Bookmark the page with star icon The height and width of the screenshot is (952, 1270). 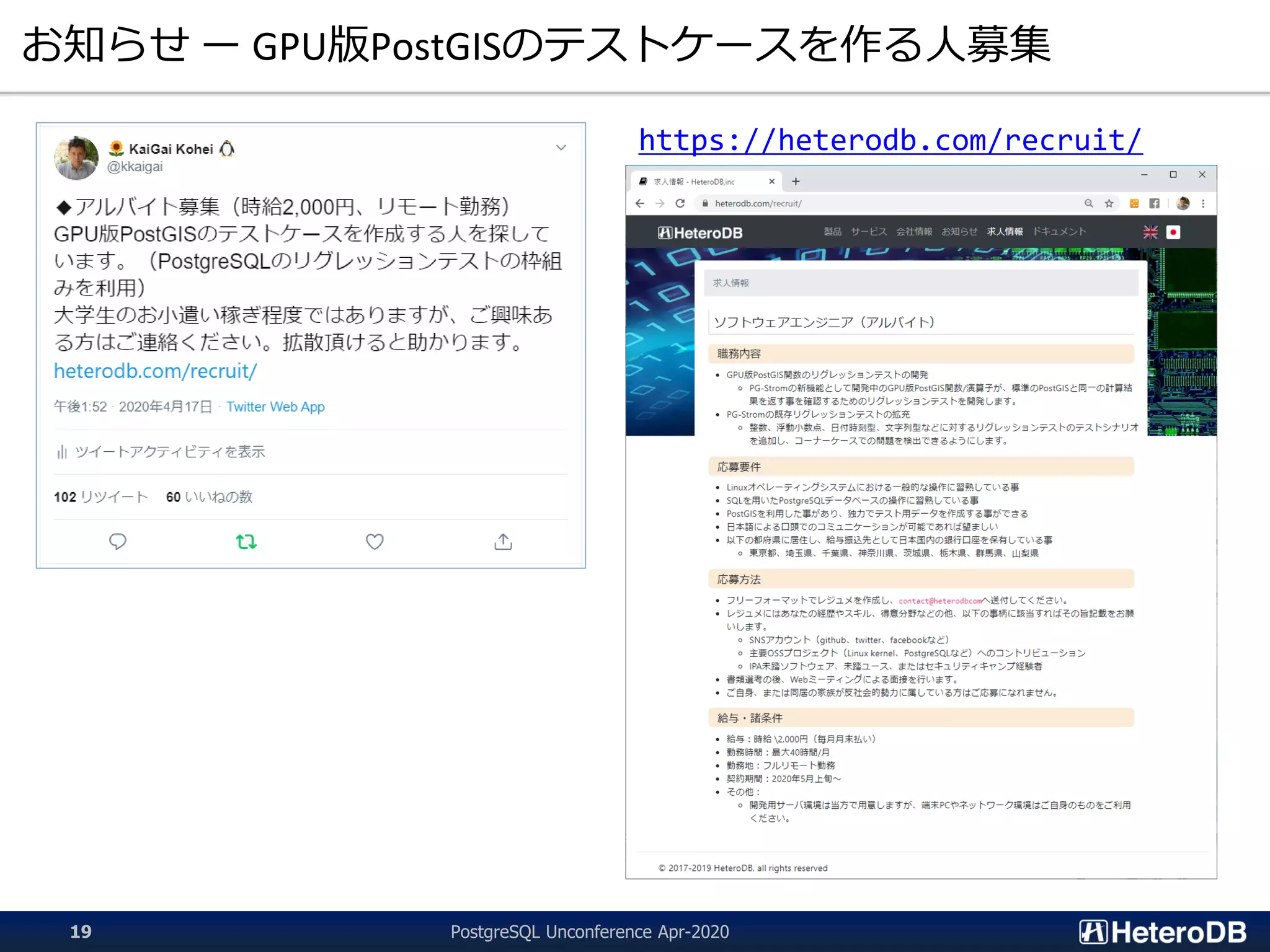(1109, 203)
